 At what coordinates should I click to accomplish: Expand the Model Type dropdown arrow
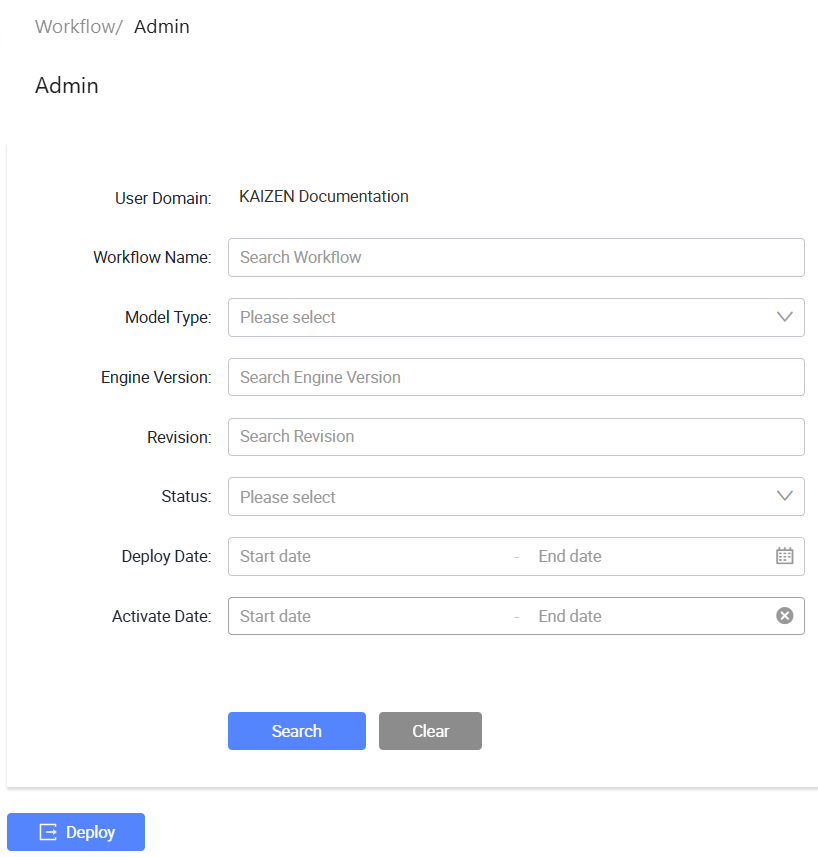(x=784, y=317)
